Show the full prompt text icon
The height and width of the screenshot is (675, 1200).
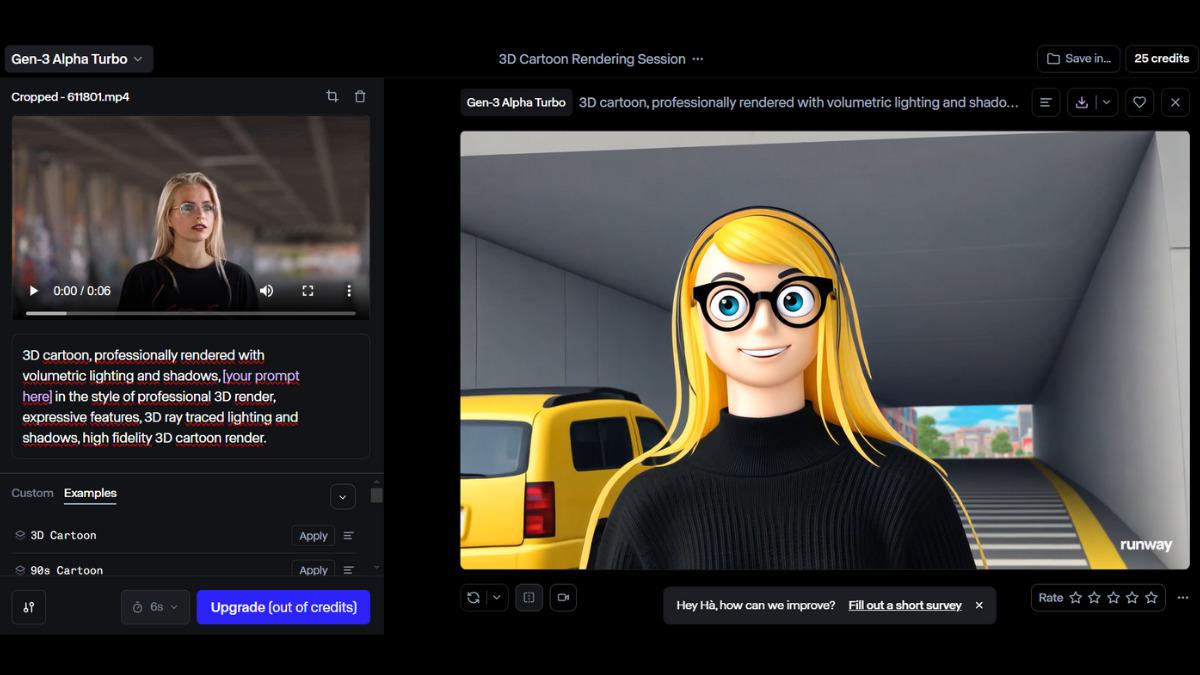click(1045, 102)
